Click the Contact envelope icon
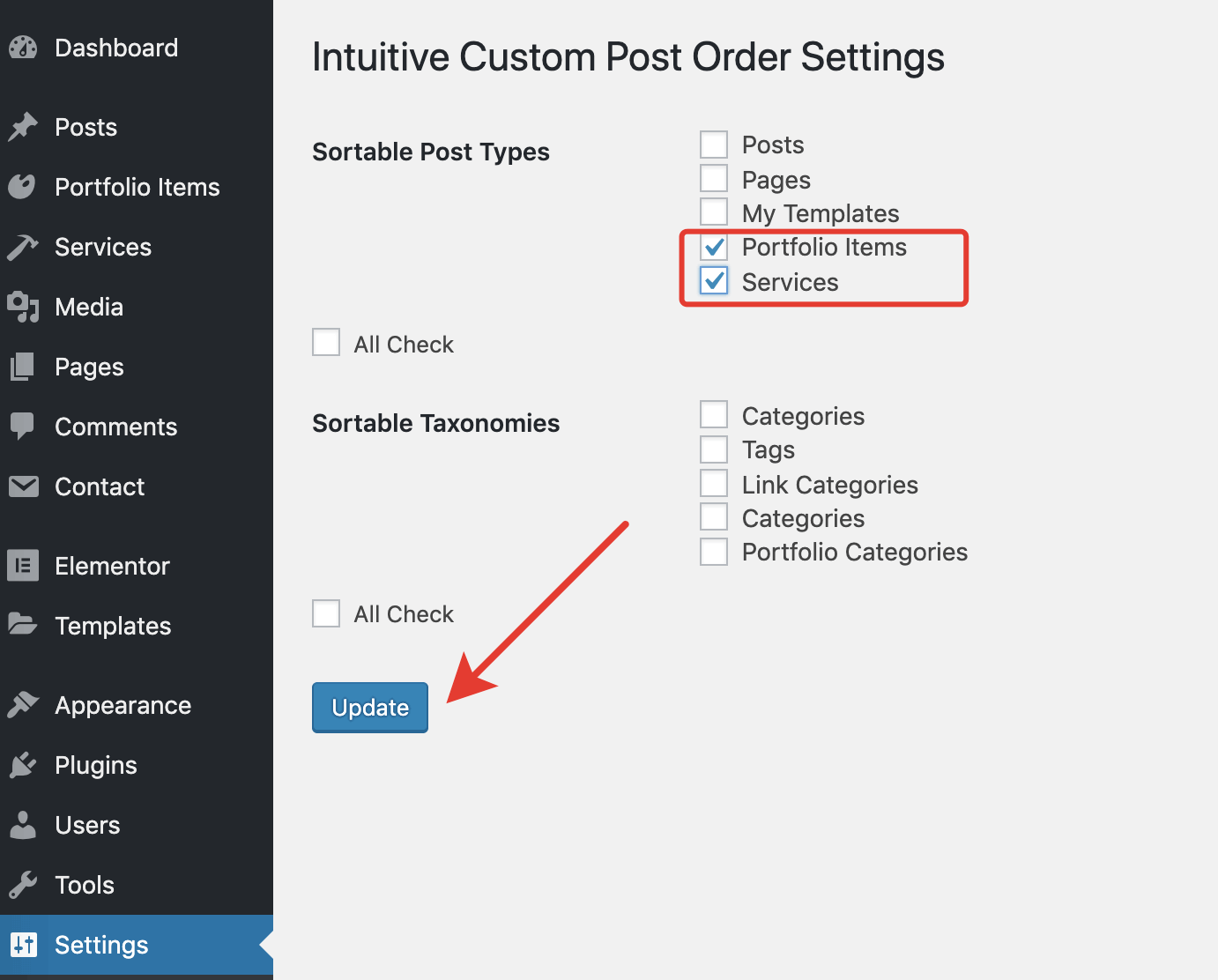This screenshot has width=1218, height=980. 23,486
